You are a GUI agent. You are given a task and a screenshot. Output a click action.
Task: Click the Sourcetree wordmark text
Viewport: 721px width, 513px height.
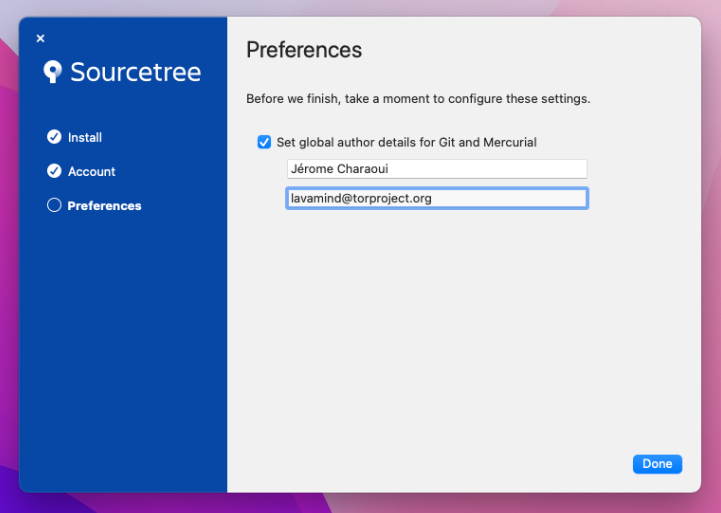pos(135,72)
